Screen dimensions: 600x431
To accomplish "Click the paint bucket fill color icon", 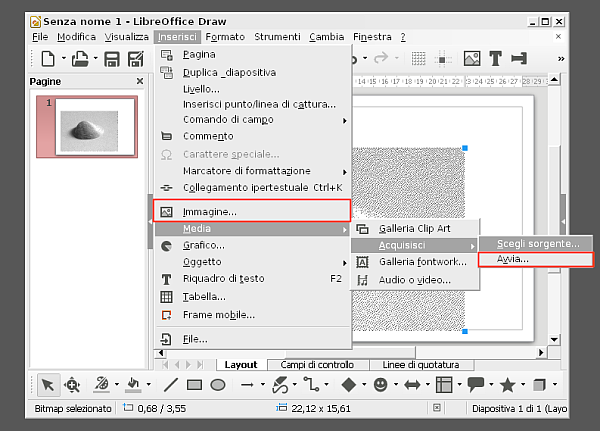I will (132, 384).
